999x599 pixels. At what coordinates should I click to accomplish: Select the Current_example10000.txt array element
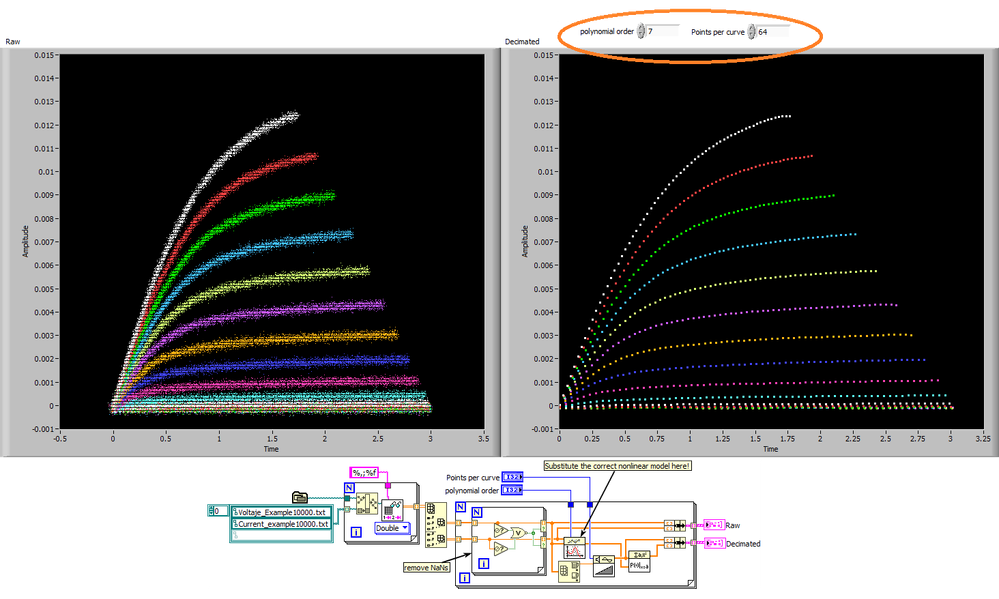[x=281, y=524]
